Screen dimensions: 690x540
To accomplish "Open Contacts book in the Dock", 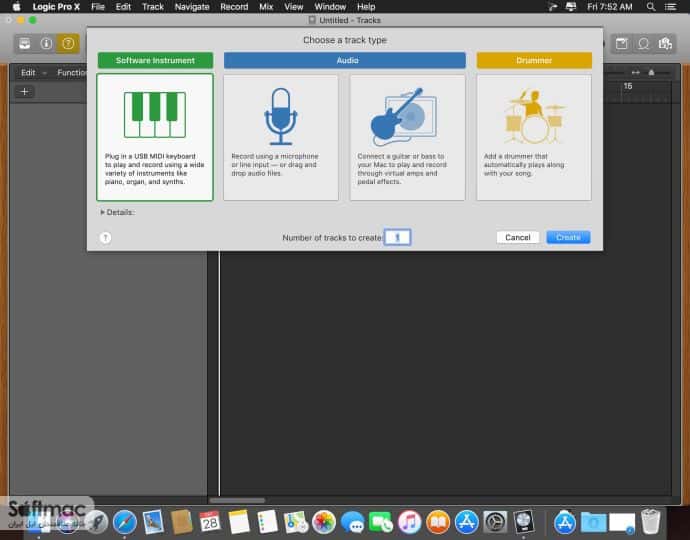I will point(181,522).
